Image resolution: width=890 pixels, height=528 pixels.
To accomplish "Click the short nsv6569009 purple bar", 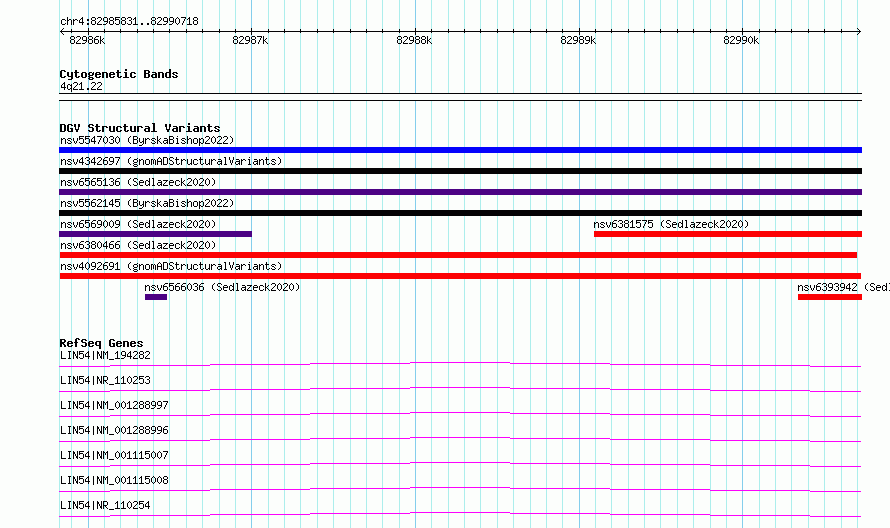I will click(x=156, y=234).
